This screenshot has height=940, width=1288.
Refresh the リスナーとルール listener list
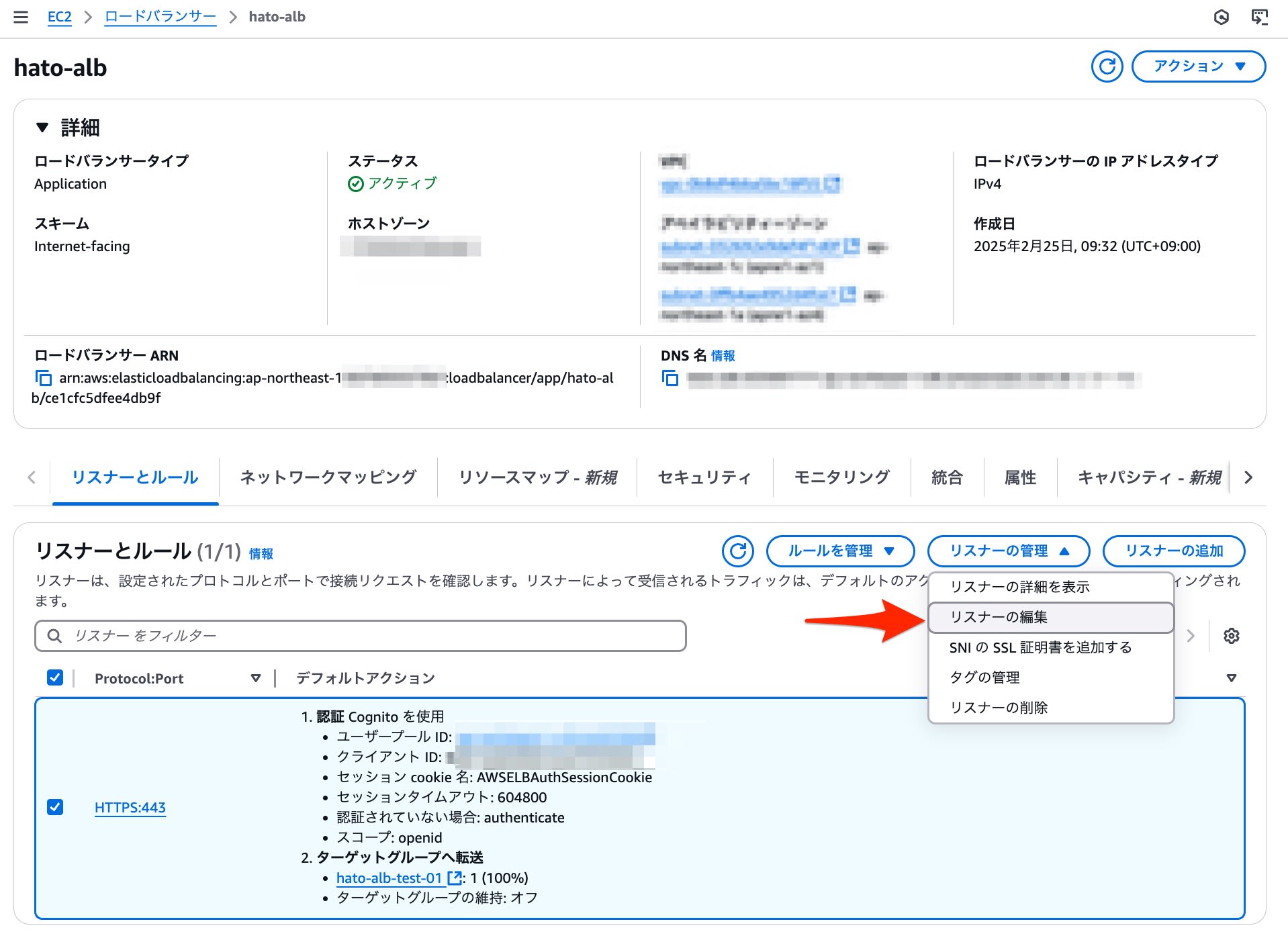[x=738, y=551]
